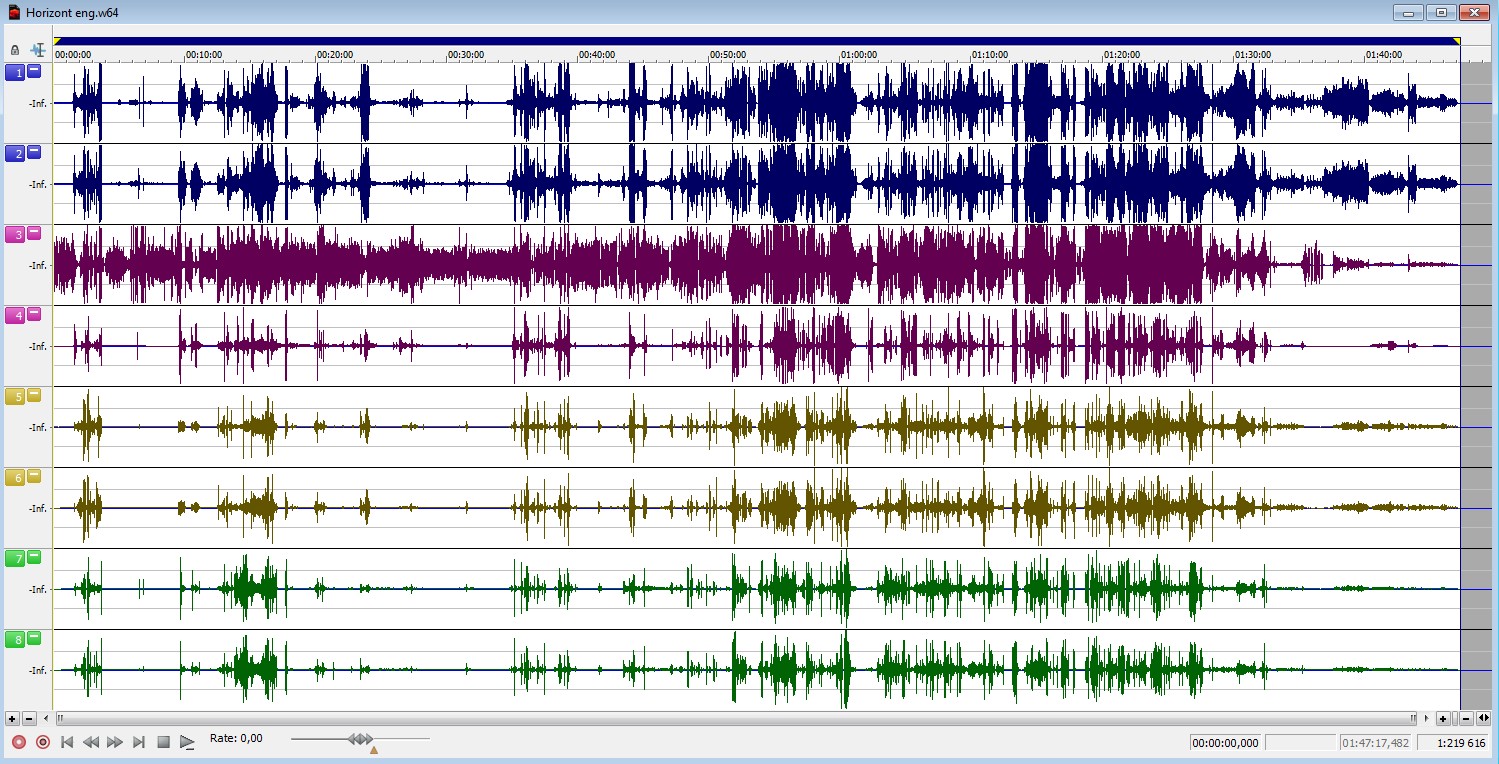
Task: Toggle channel 7 number button
Action: click(14, 558)
